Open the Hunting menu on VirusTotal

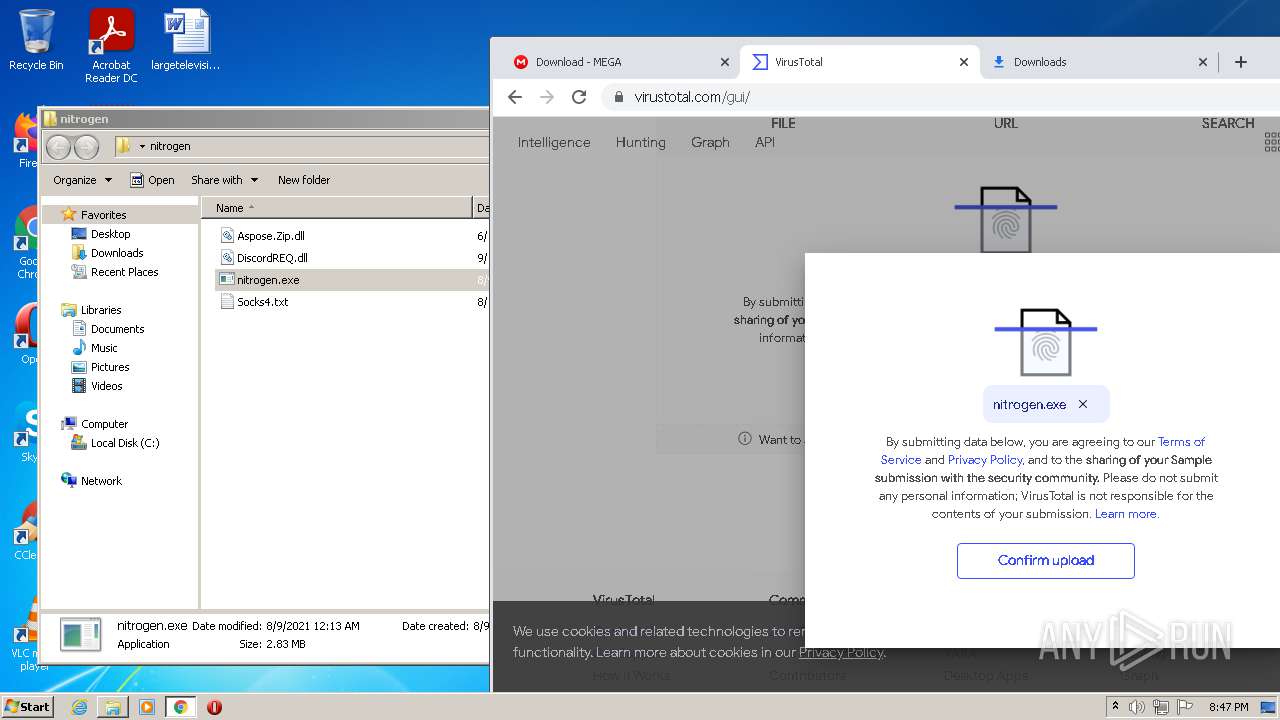coord(641,142)
